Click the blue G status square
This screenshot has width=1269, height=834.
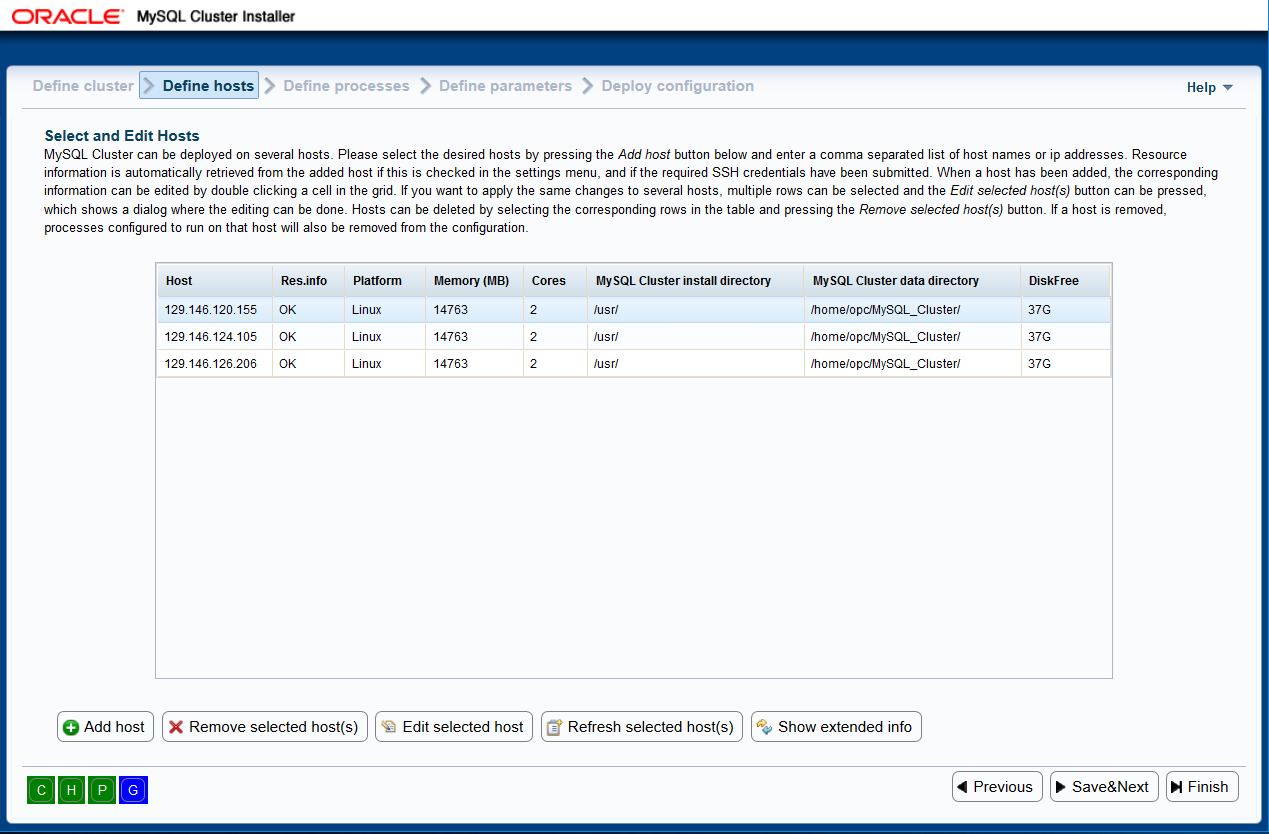point(133,790)
